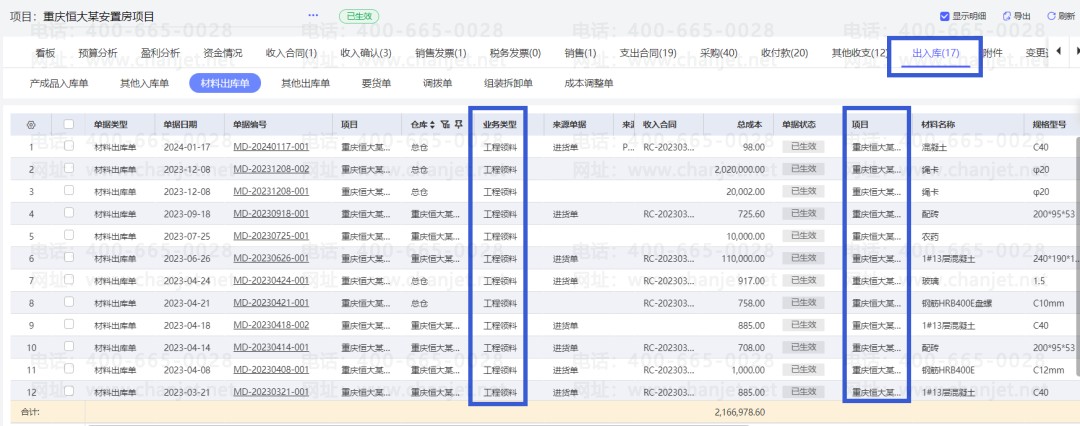Check the row checkbox for MD-20230918-001
This screenshot has width=1080, height=426.
click(68, 213)
